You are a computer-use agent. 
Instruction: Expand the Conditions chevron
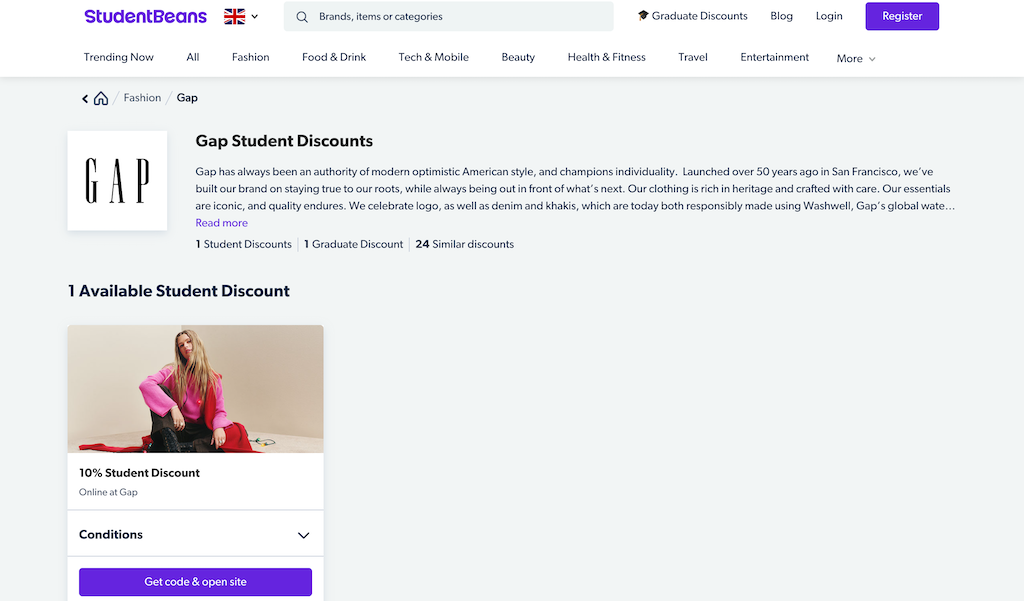tap(303, 535)
